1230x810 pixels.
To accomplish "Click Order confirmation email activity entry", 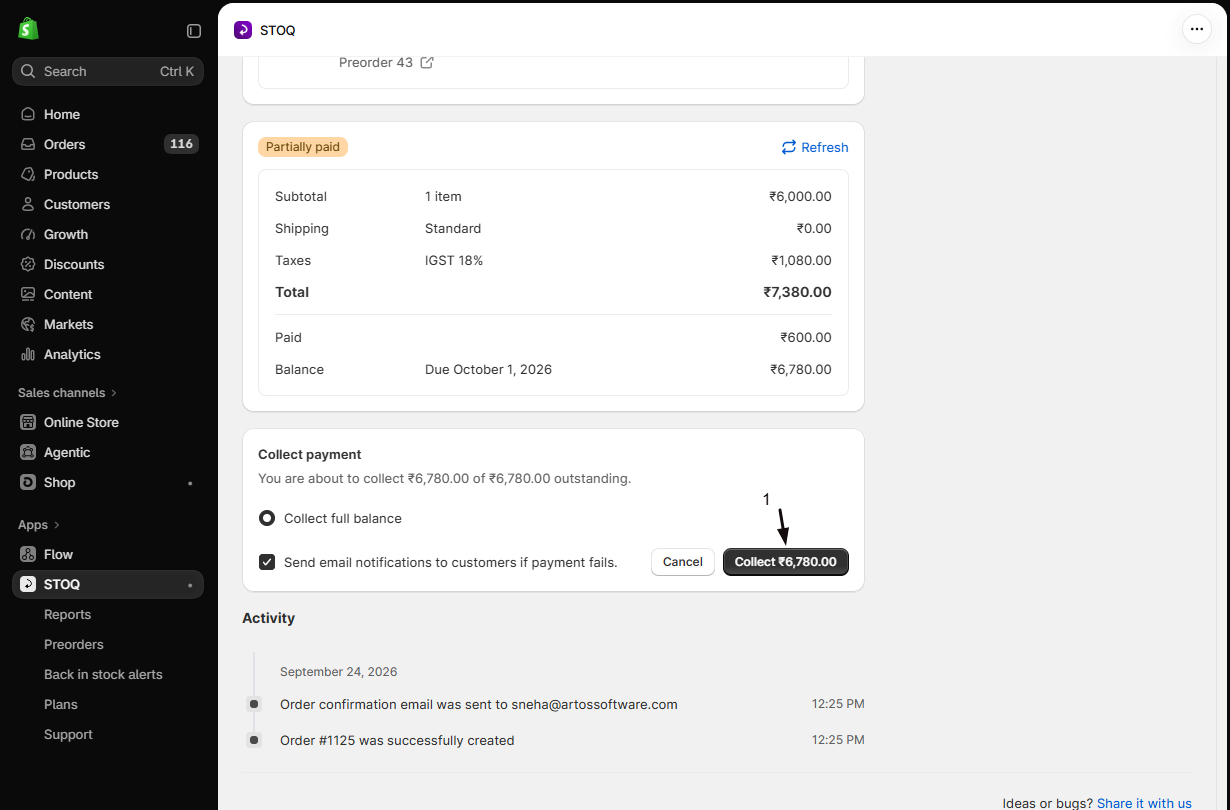I will pos(479,704).
